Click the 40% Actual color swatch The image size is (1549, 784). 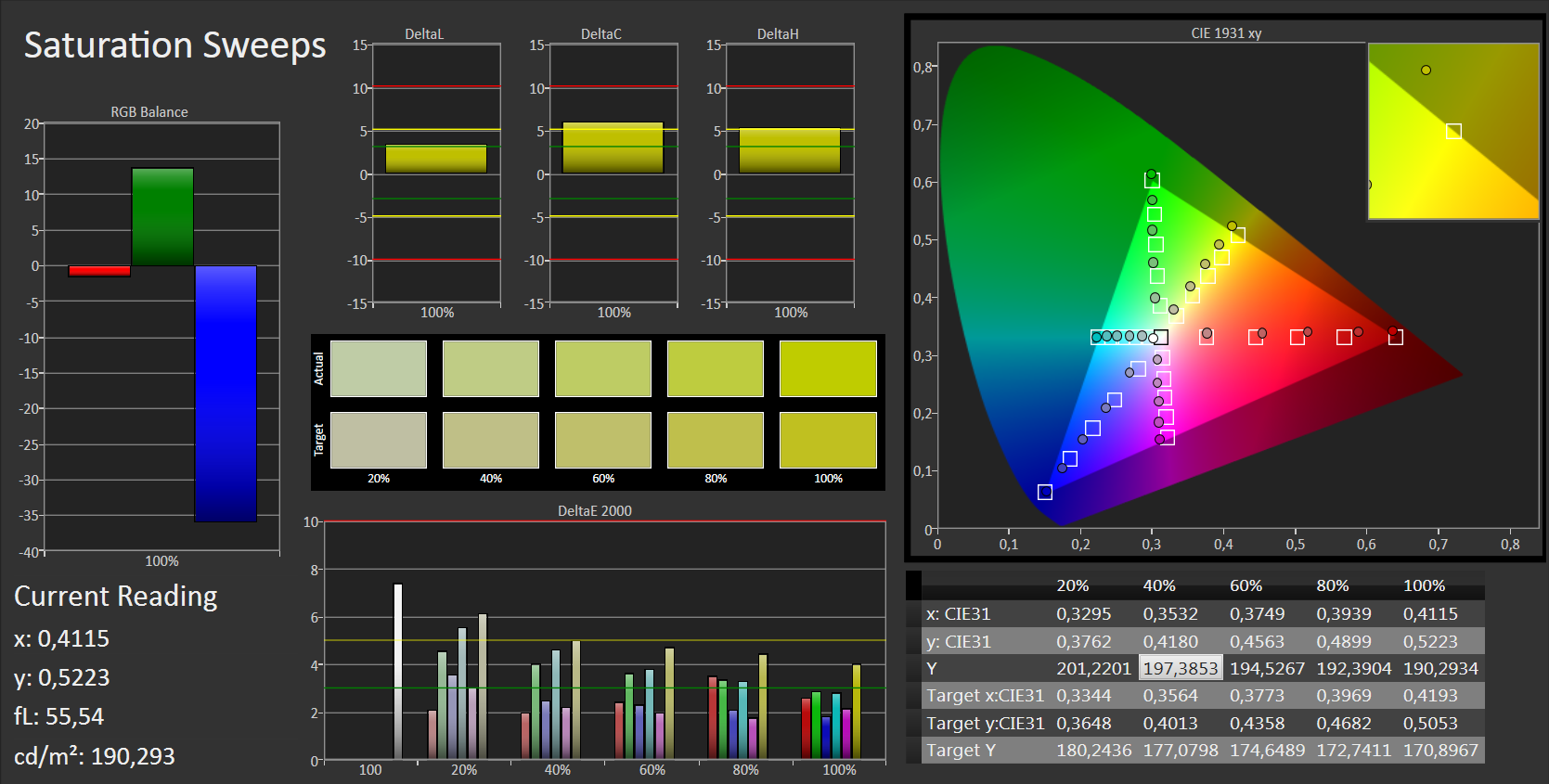point(491,368)
